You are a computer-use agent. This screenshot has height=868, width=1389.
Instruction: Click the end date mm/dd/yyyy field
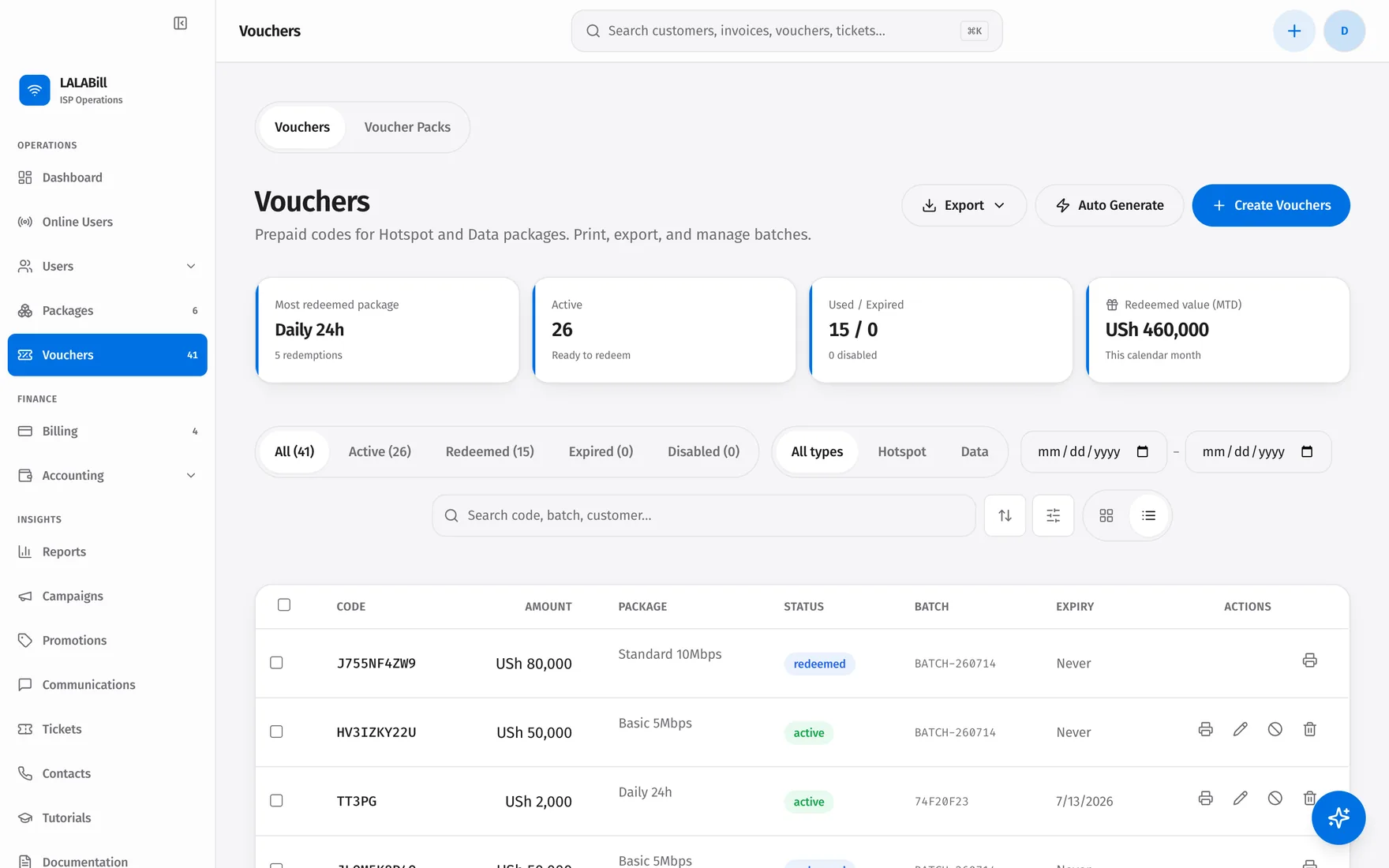(x=1258, y=451)
